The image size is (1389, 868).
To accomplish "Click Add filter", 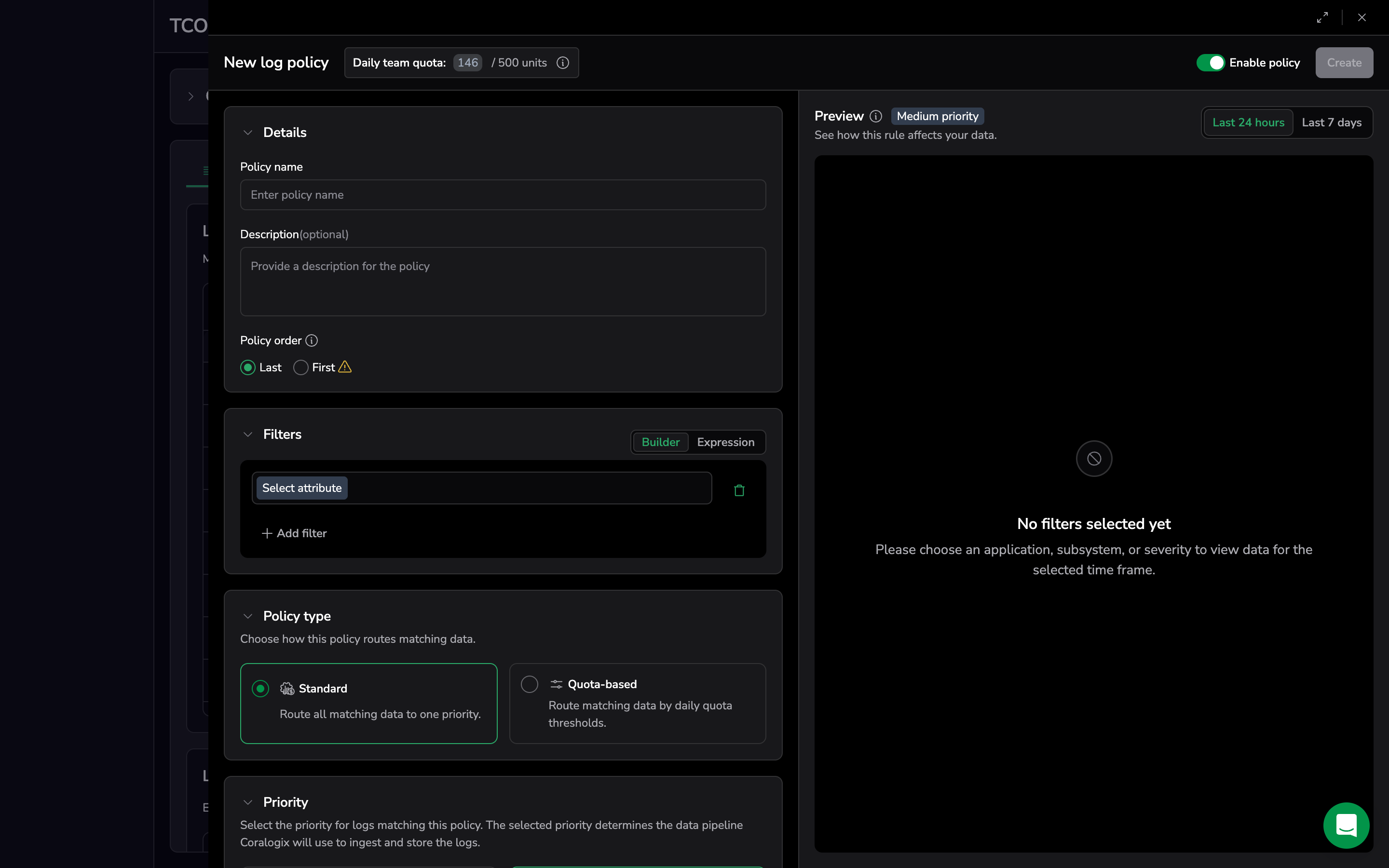I will [295, 533].
